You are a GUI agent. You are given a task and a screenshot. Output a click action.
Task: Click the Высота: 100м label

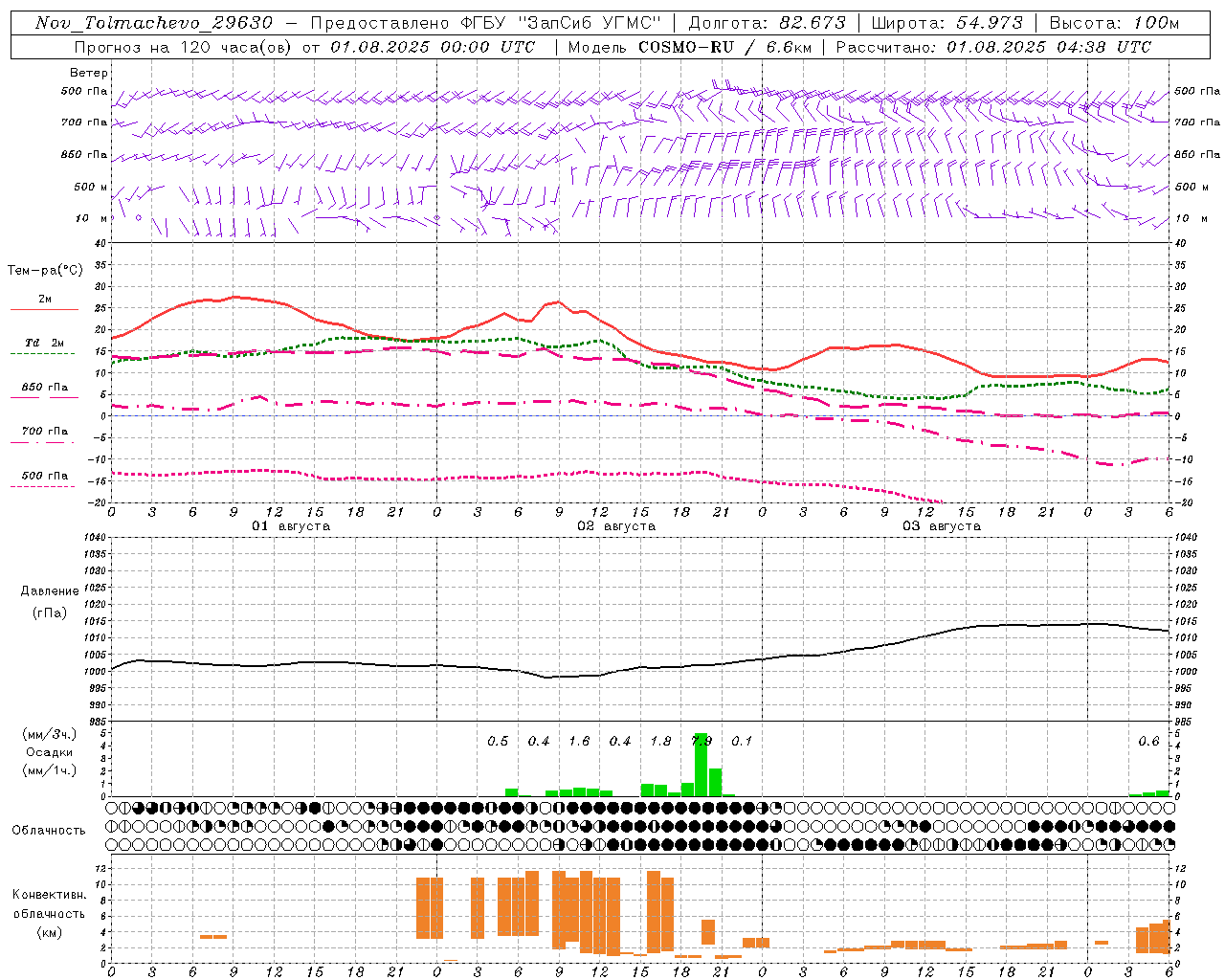point(1115,23)
